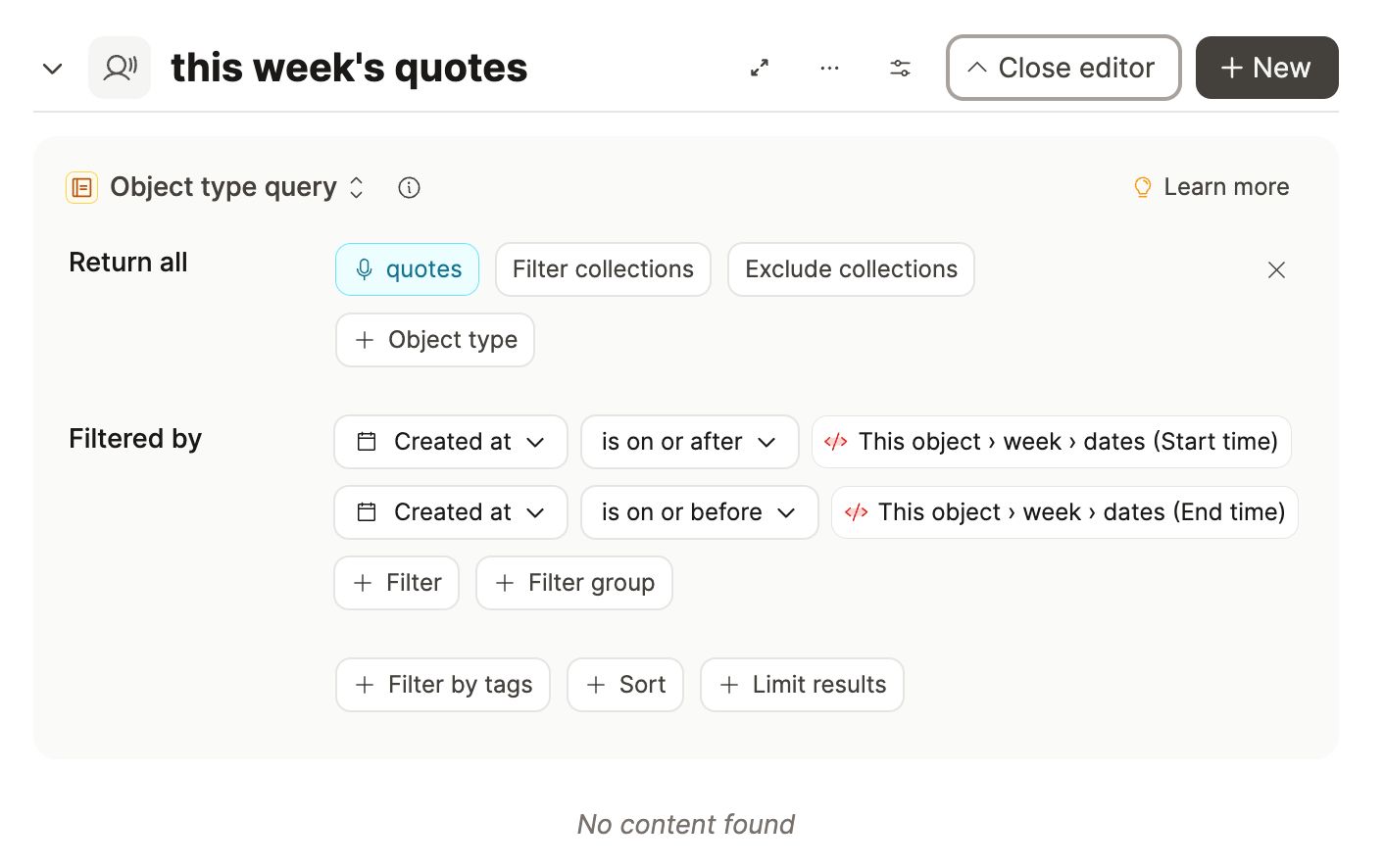
Task: Click the Object type query notebook icon
Action: click(82, 187)
